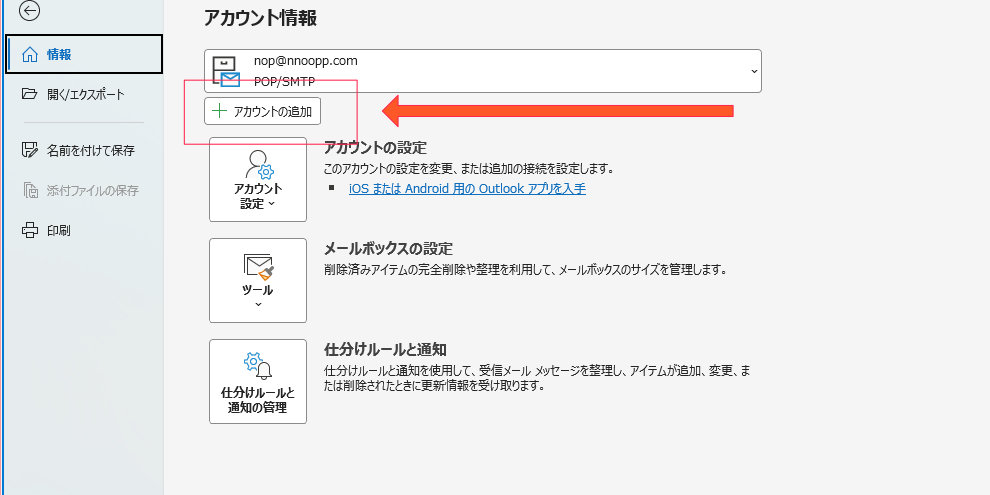
Task: Open the 開く/エクスポート menu item
Action: 84,94
